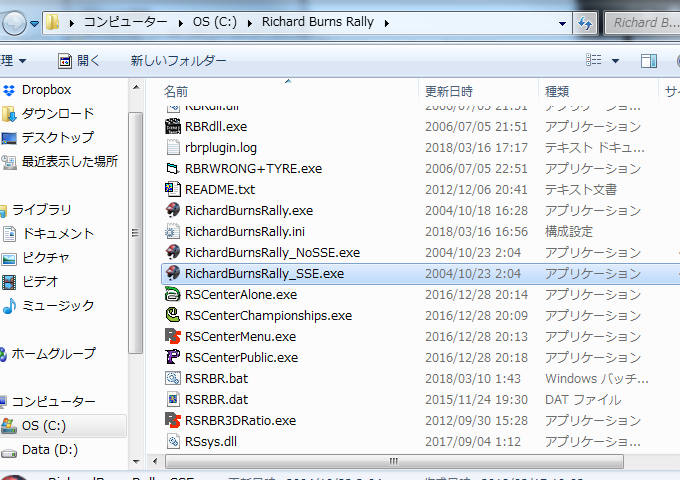Click the Dropbox icon in sidebar
This screenshot has height=480, width=680.
(9, 90)
